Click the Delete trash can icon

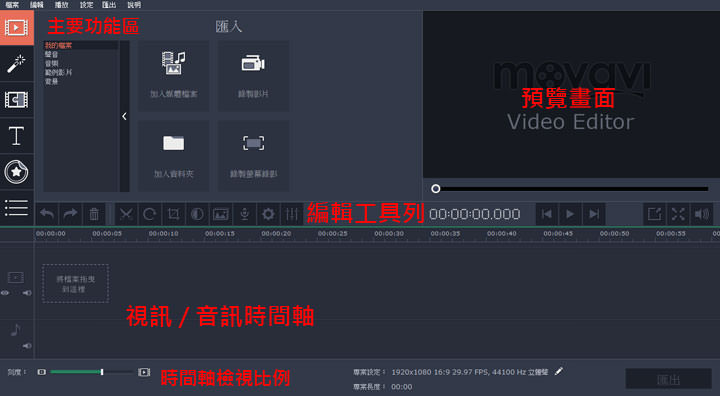pyautogui.click(x=94, y=214)
